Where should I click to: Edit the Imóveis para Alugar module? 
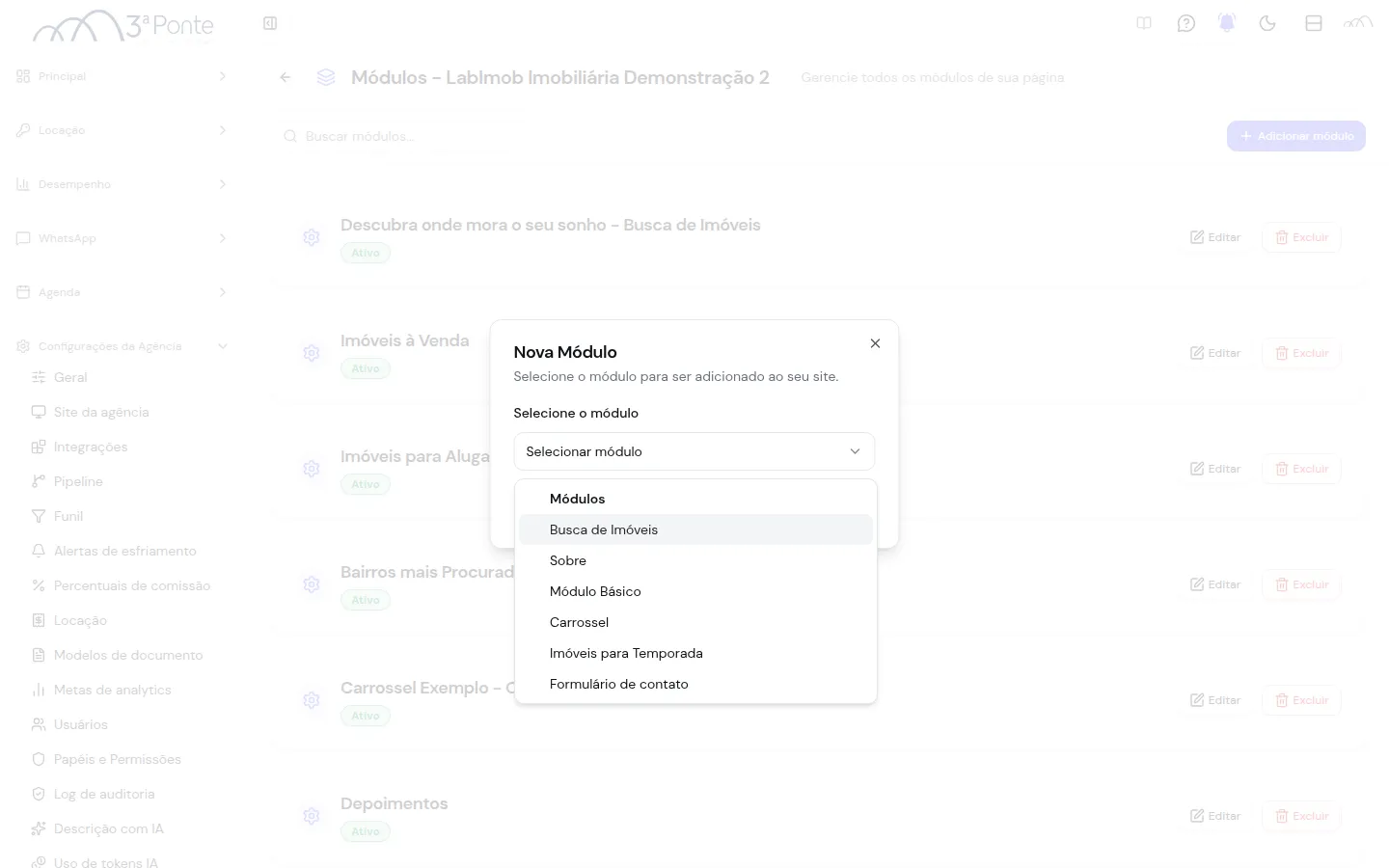point(1215,469)
